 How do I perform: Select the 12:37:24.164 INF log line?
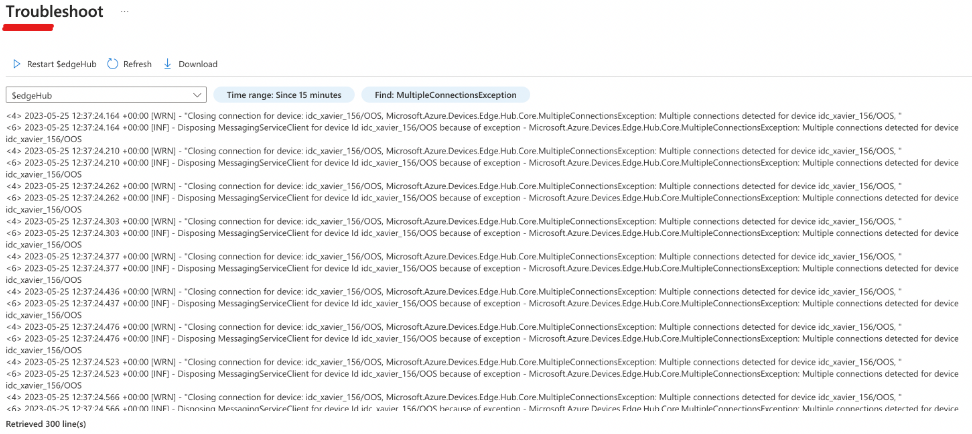point(482,133)
